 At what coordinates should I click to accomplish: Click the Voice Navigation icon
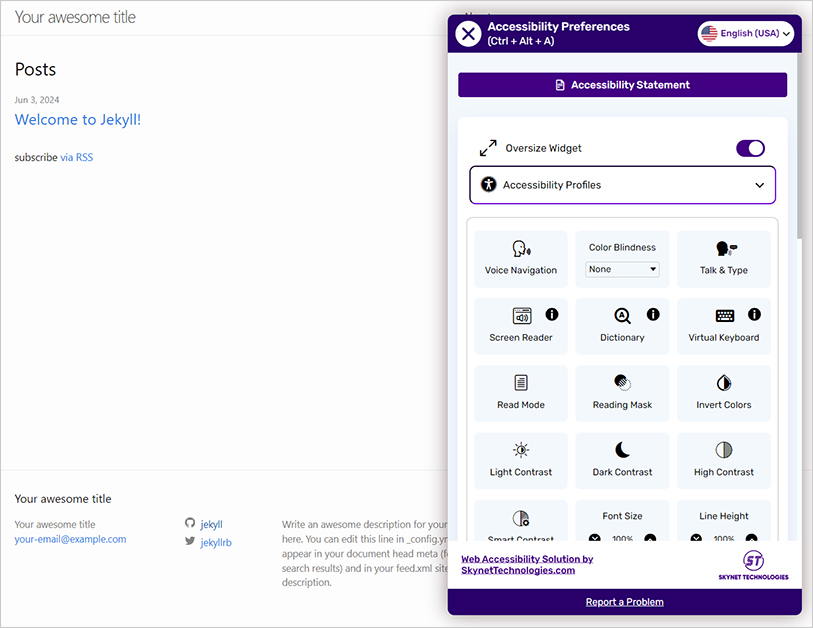tap(521, 249)
